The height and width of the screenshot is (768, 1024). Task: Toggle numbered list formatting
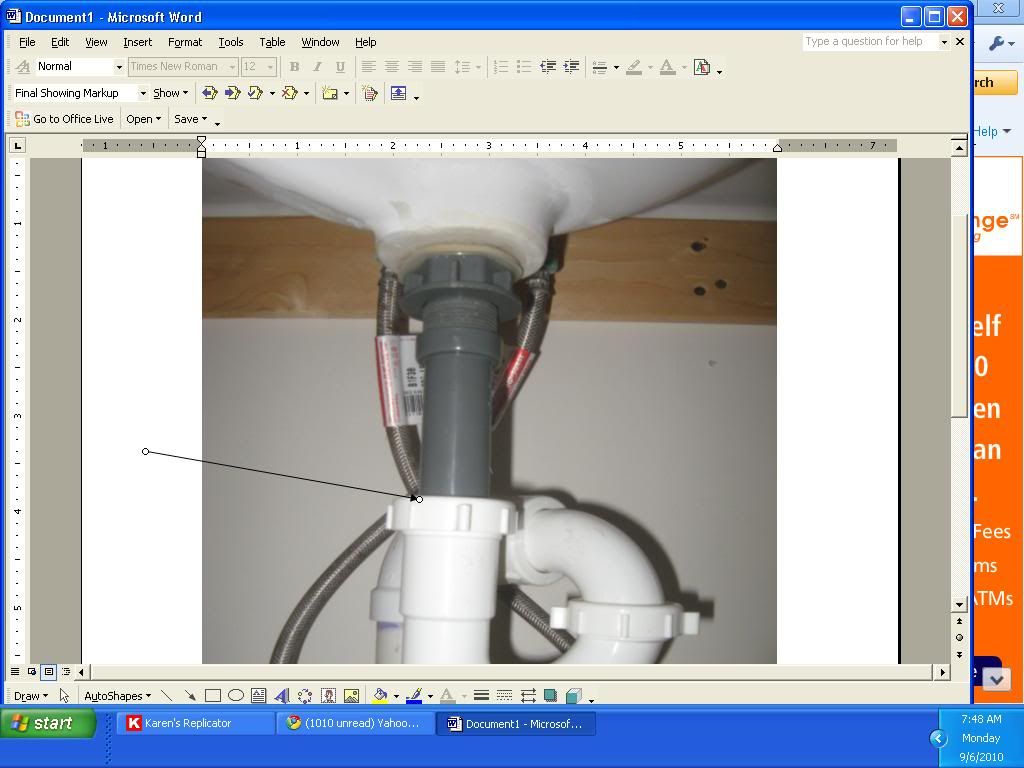point(502,66)
